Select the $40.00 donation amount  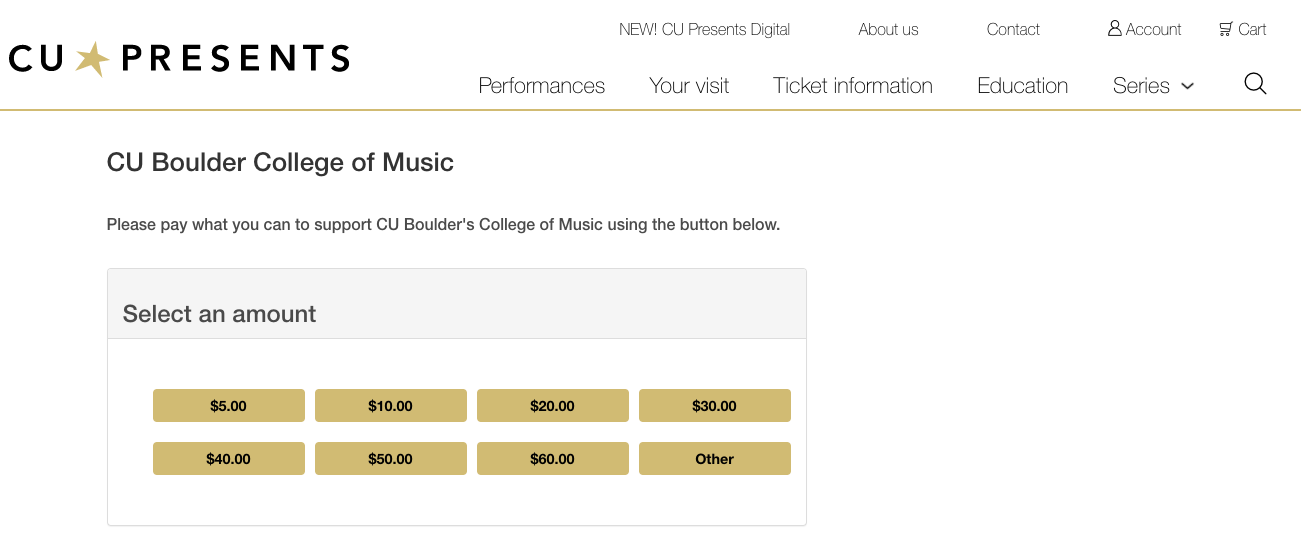coord(229,459)
